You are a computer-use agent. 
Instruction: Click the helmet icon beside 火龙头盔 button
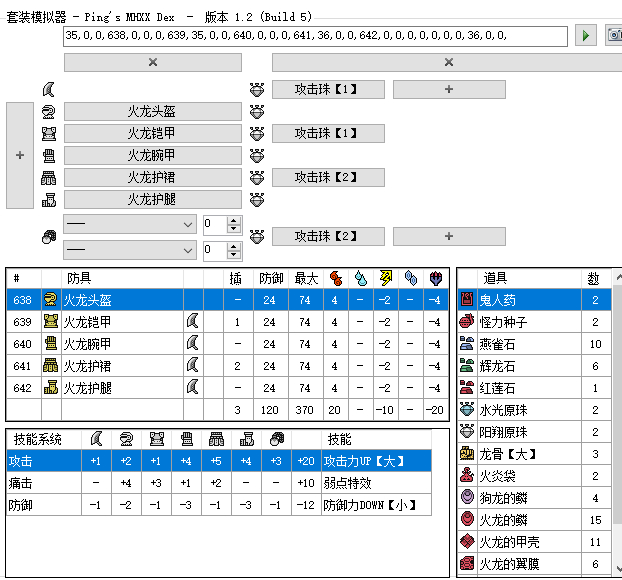[x=48, y=112]
